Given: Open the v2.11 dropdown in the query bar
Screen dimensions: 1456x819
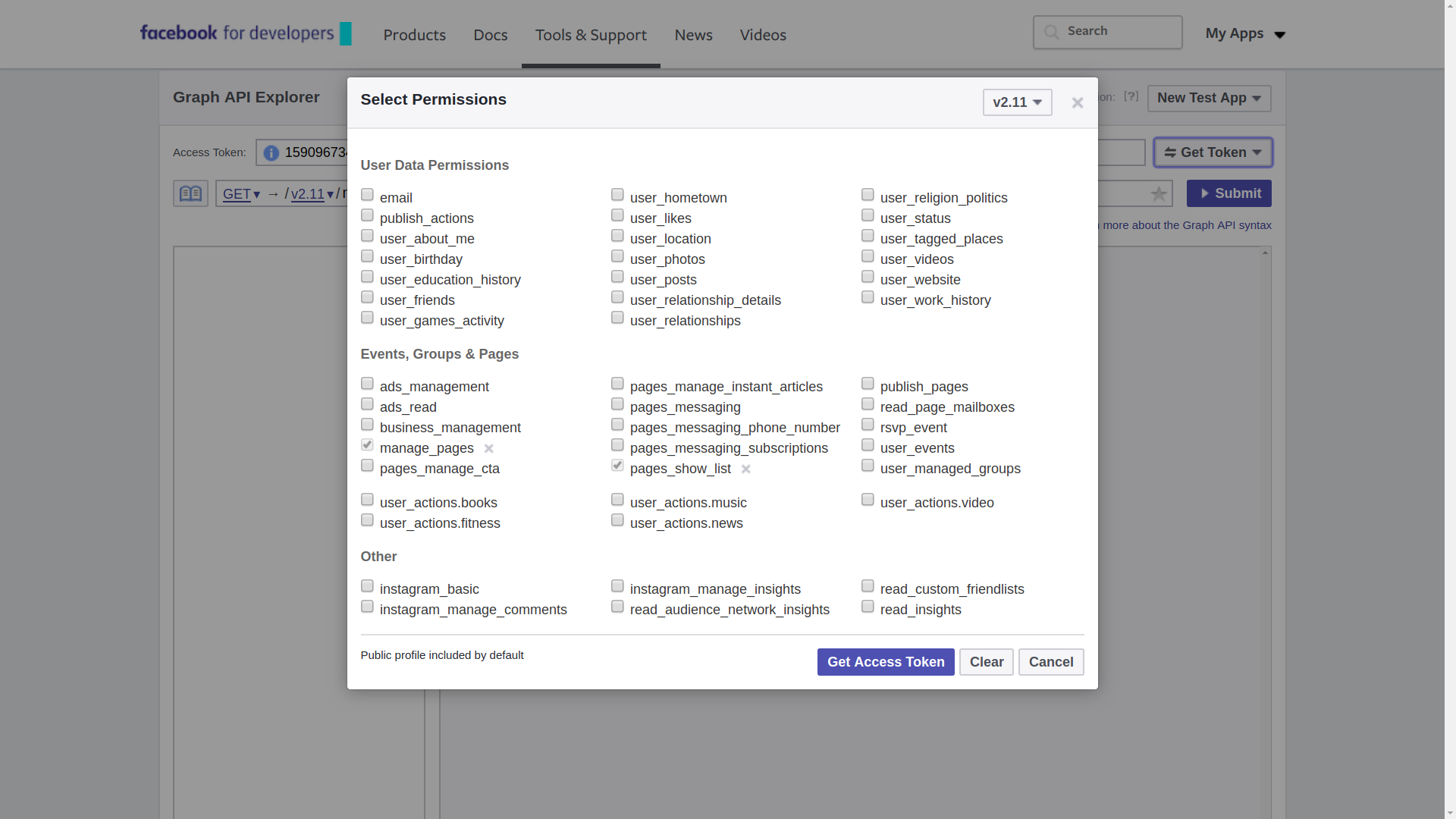Looking at the screenshot, I should (312, 194).
